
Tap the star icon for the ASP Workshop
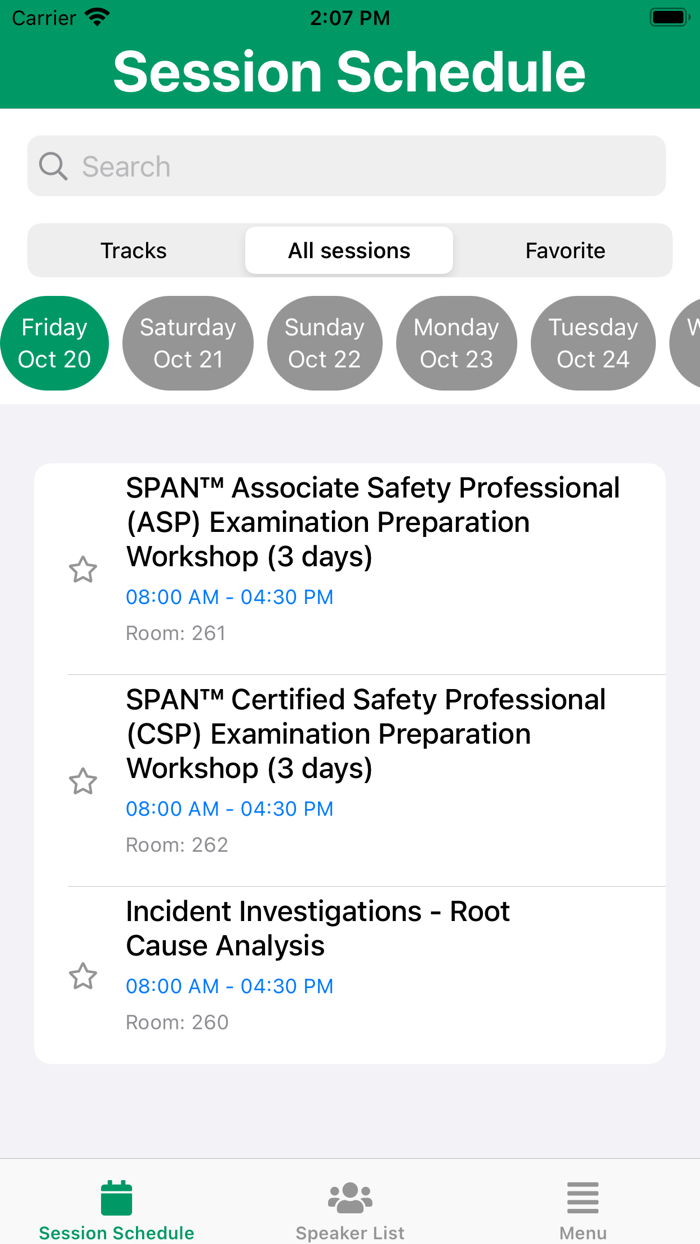(x=83, y=569)
